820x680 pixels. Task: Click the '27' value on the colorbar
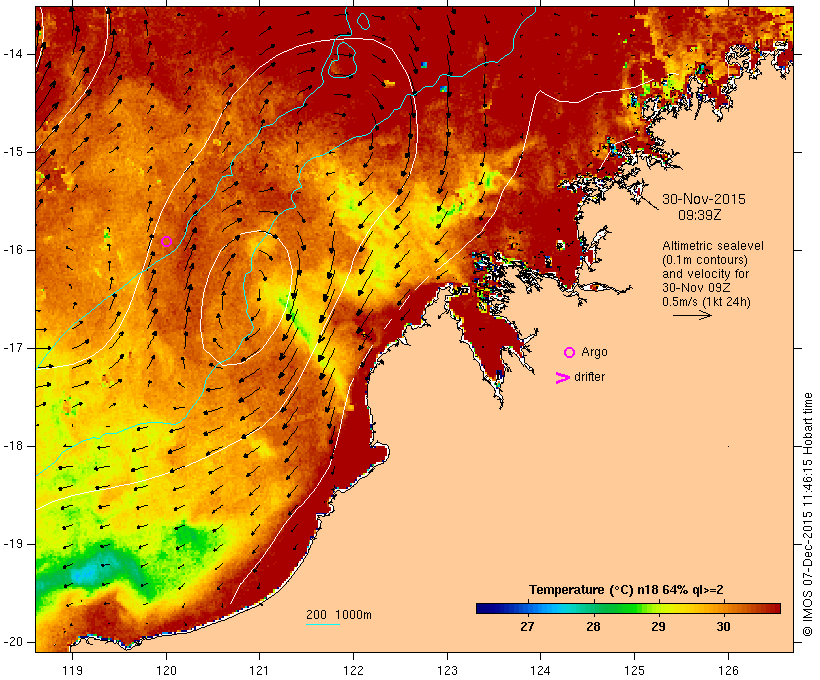pos(527,627)
